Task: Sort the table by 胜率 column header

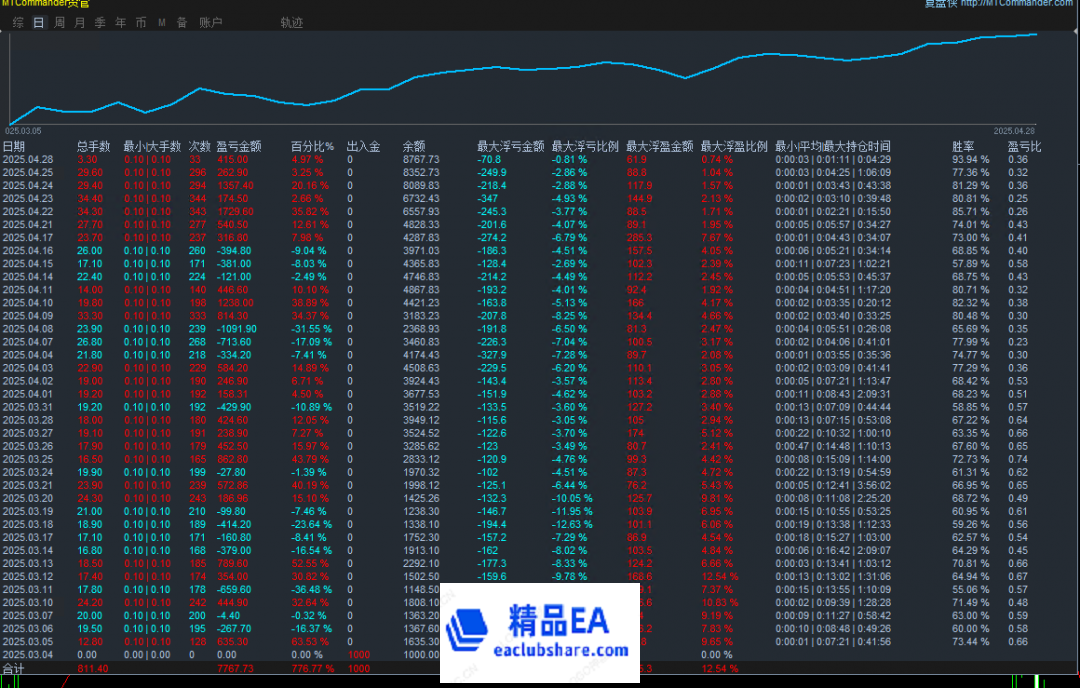Action: [962, 144]
